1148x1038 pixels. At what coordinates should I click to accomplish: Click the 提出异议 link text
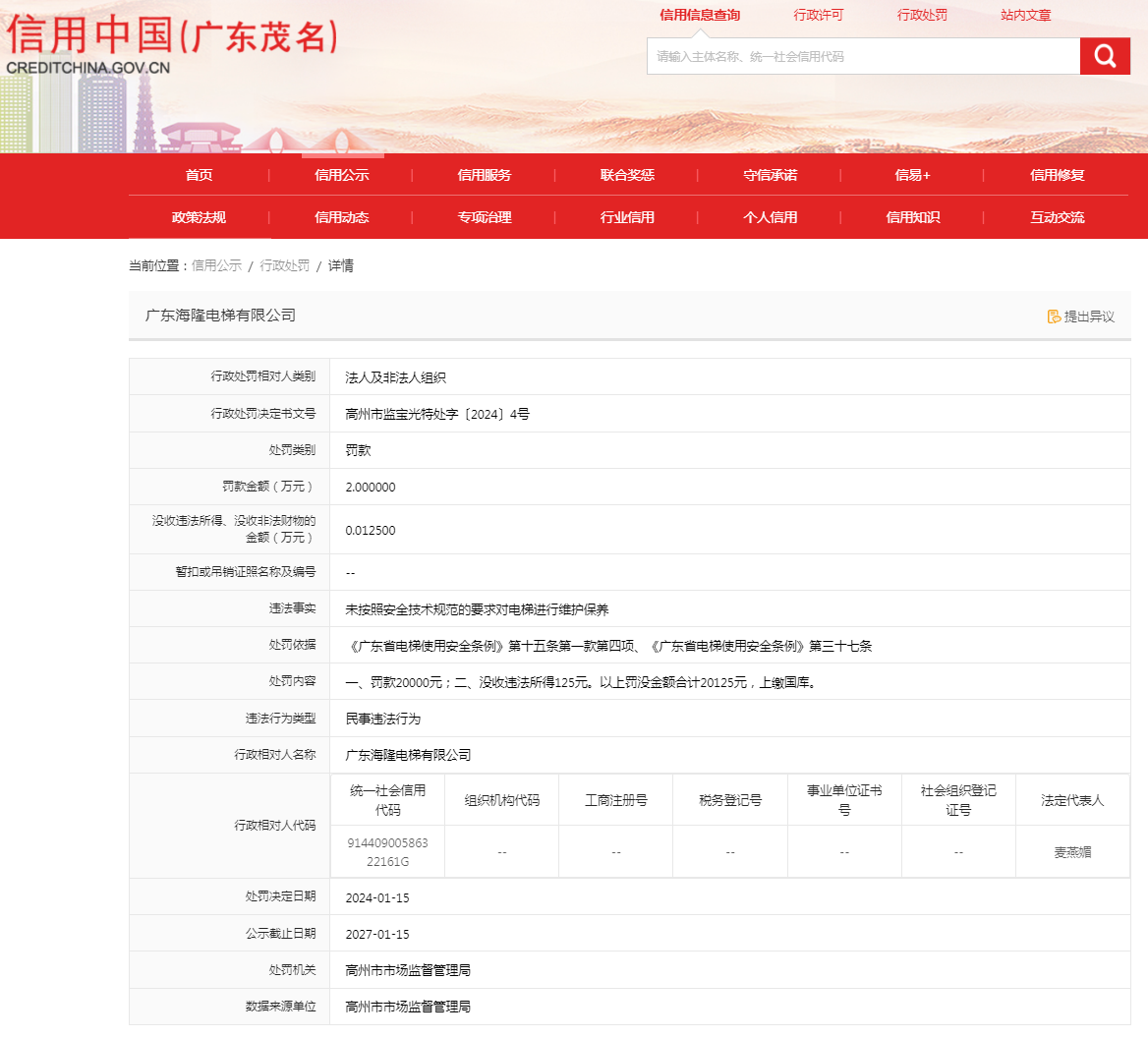pyautogui.click(x=1089, y=317)
